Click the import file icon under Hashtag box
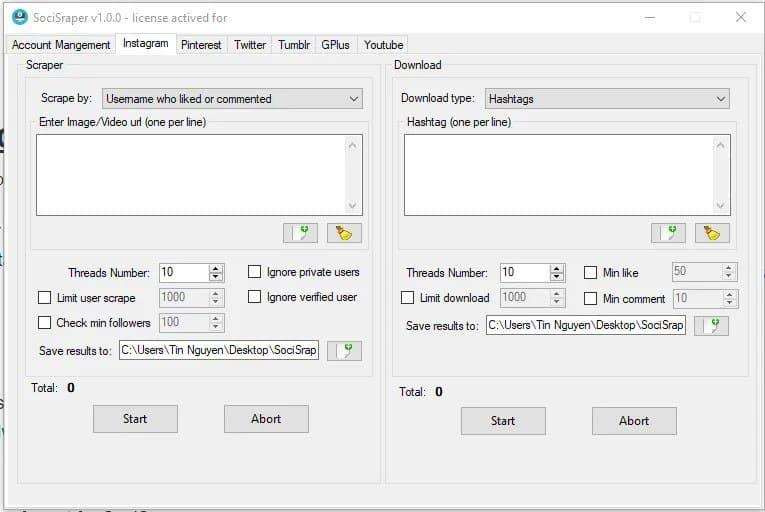 point(668,233)
